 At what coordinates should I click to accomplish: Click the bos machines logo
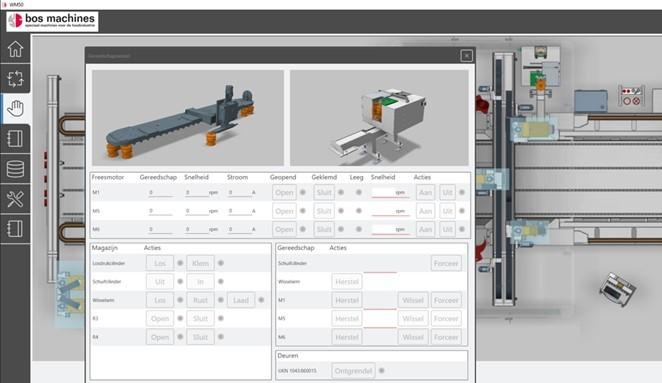[52, 21]
